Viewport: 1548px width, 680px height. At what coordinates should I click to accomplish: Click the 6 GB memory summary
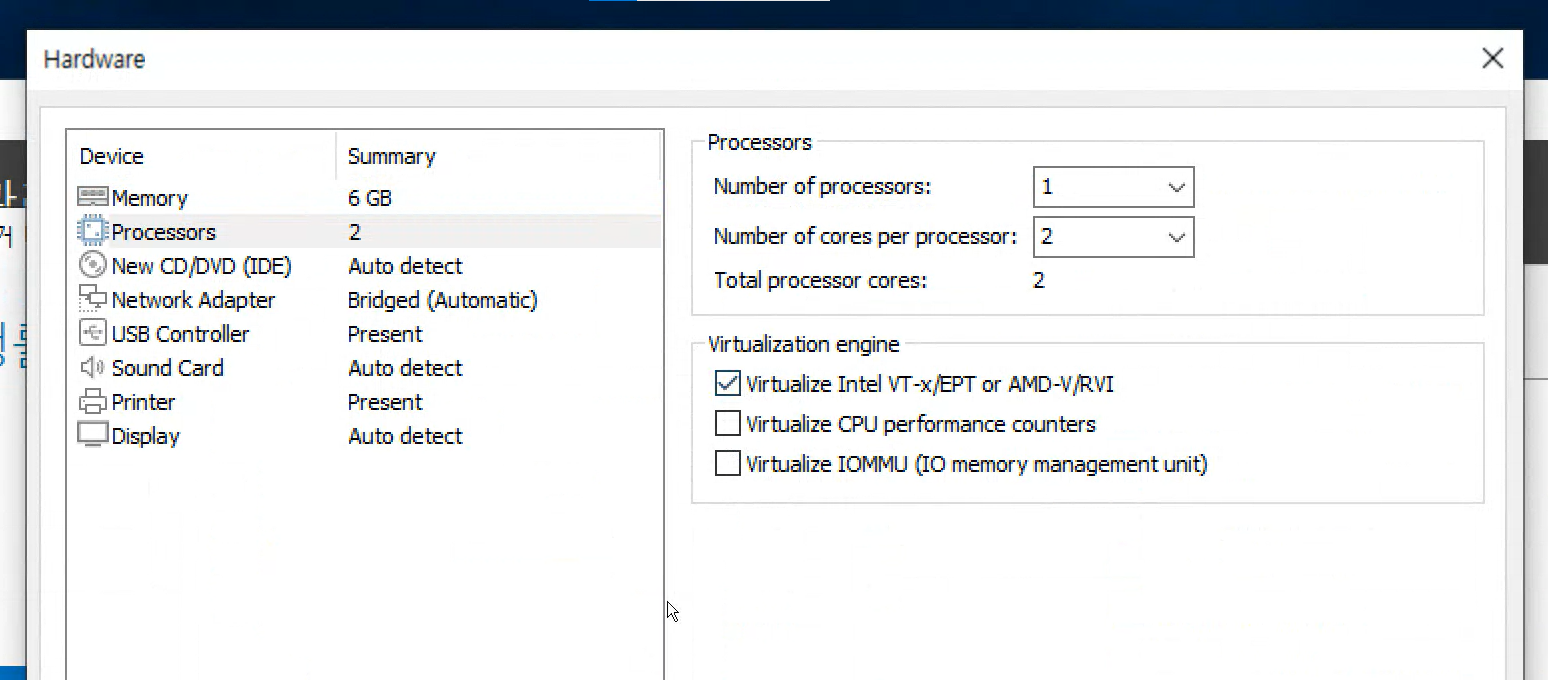point(370,198)
